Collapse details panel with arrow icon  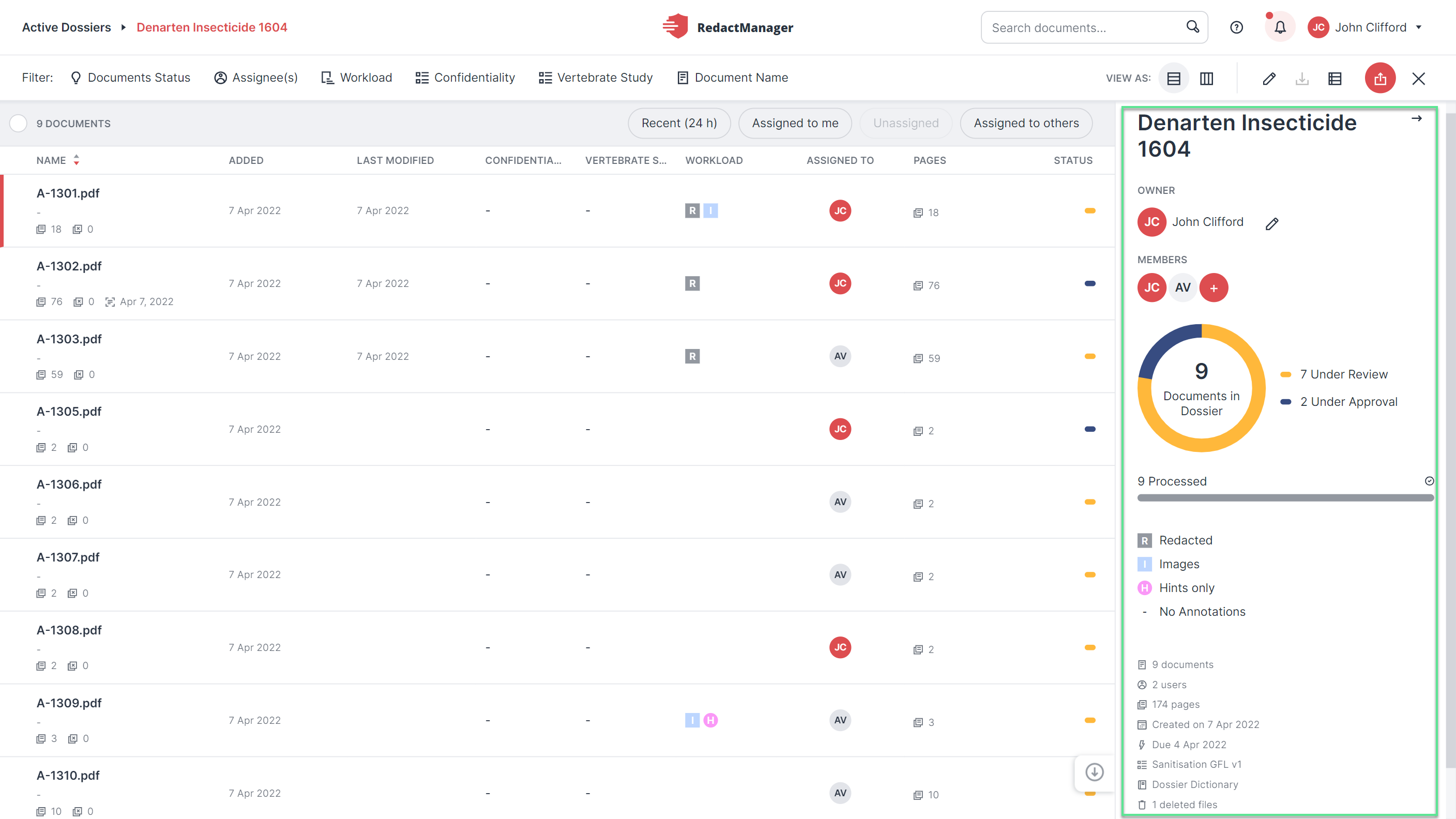pyautogui.click(x=1416, y=118)
